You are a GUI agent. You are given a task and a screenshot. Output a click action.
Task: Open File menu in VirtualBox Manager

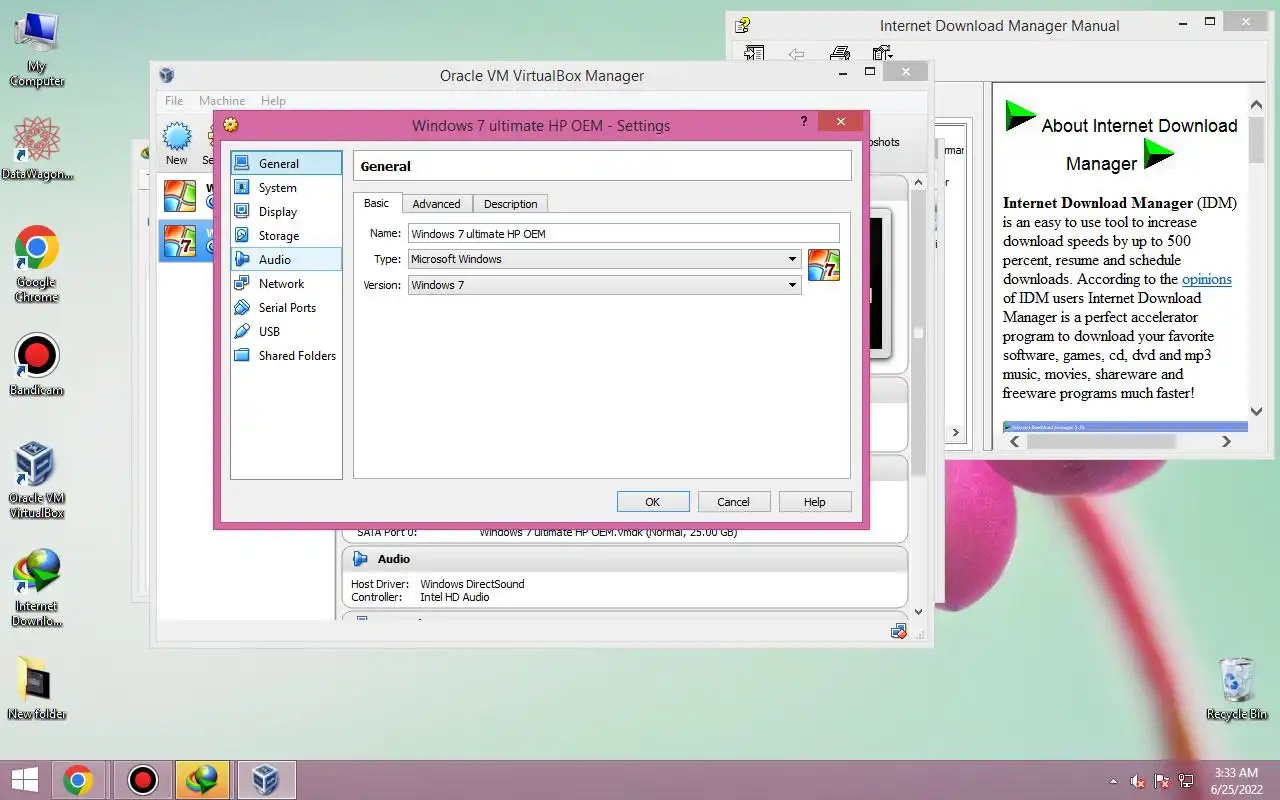click(174, 101)
